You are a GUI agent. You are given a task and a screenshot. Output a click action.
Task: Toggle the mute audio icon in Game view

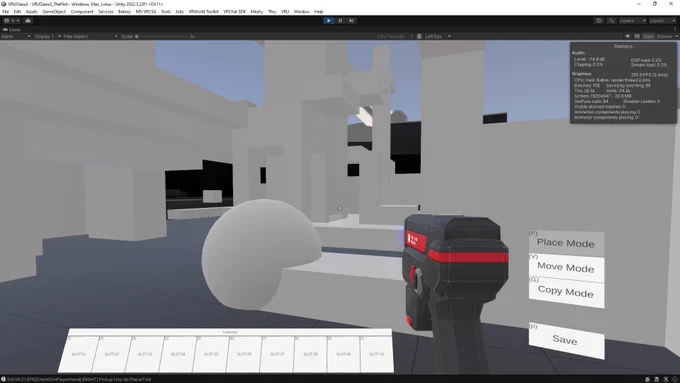[x=628, y=36]
